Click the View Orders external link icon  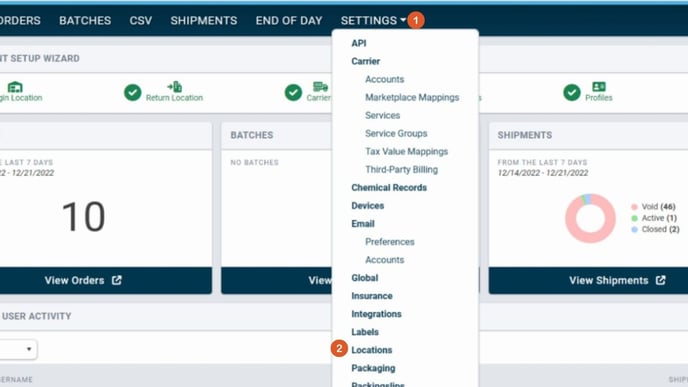(117, 280)
